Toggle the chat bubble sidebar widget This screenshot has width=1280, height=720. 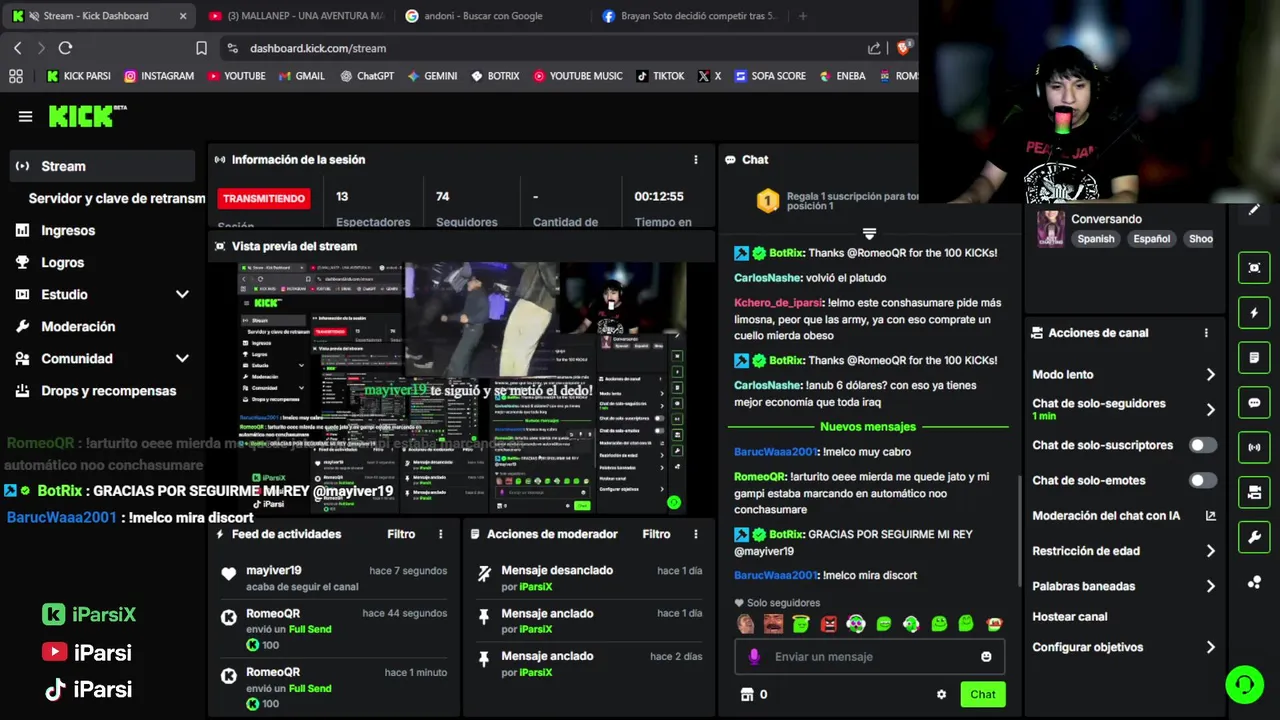(1254, 403)
